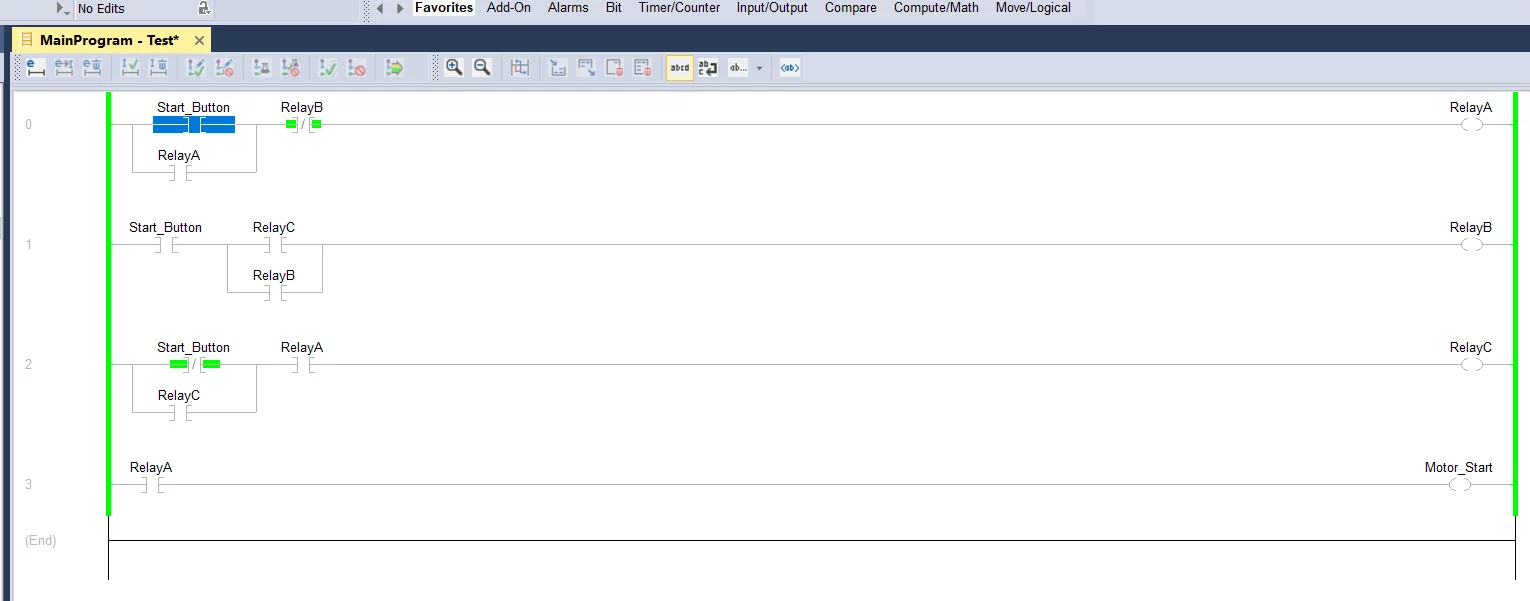The image size is (1530, 601).
Task: Finalize all edits with the green arrow icon
Action: 394,68
